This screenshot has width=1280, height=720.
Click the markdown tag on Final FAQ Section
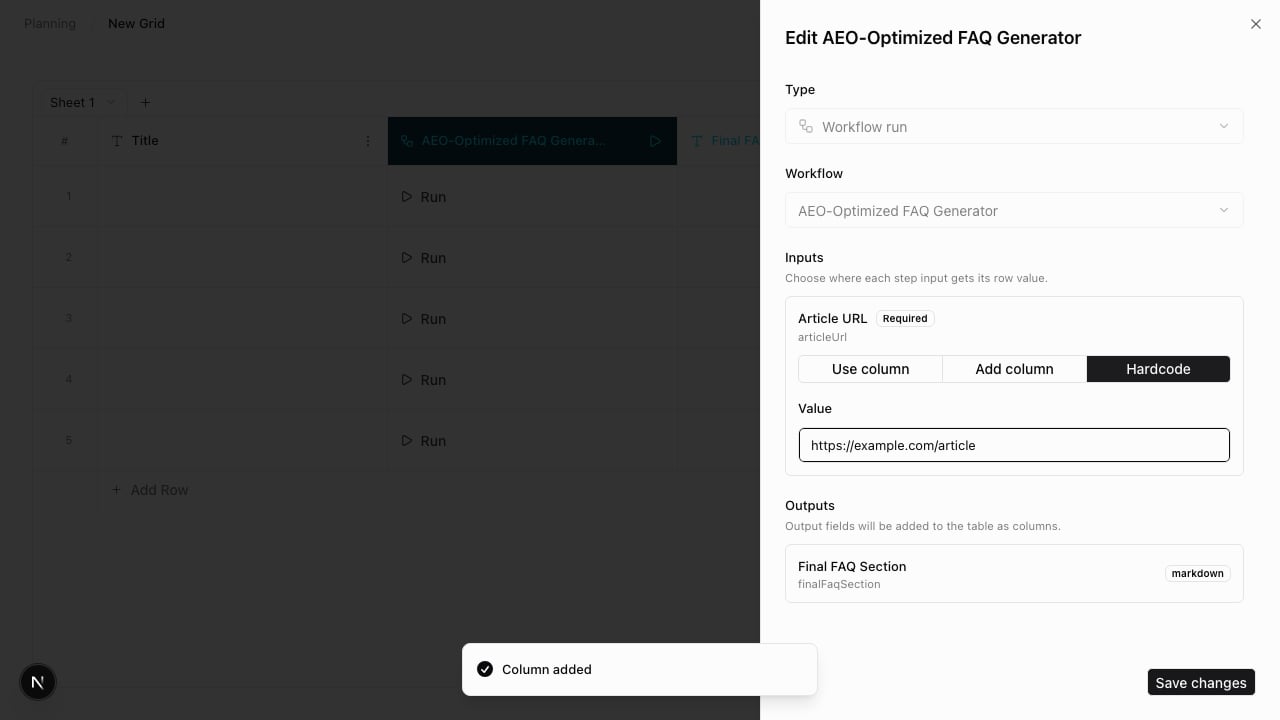tap(1197, 573)
